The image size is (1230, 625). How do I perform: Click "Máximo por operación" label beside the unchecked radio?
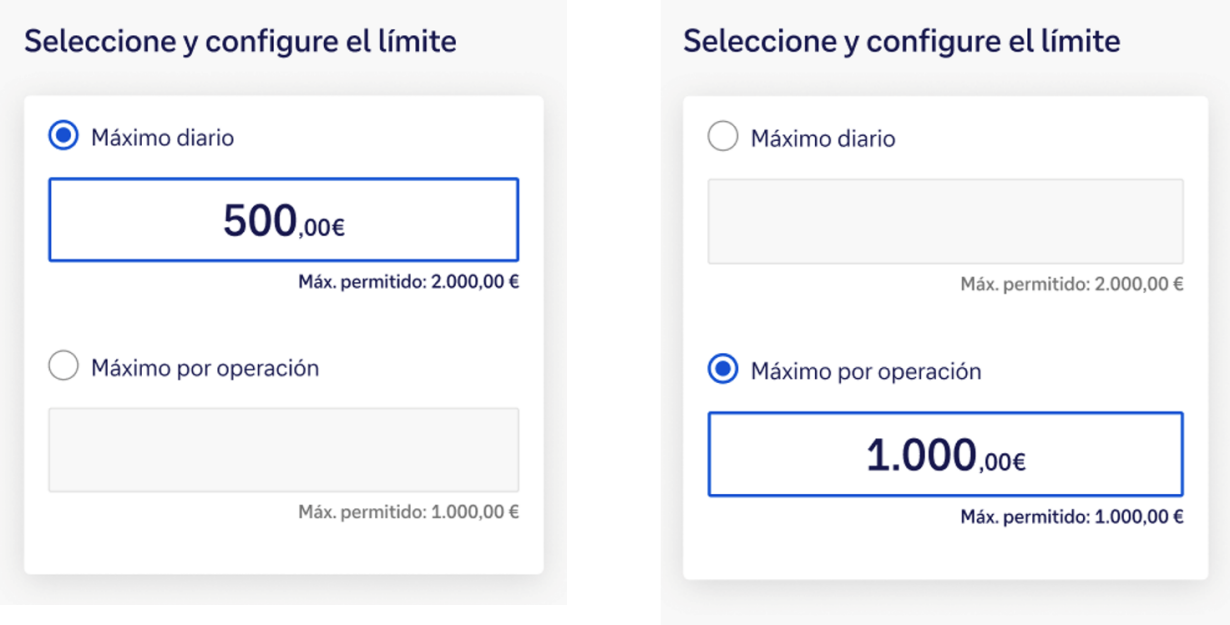(x=205, y=368)
